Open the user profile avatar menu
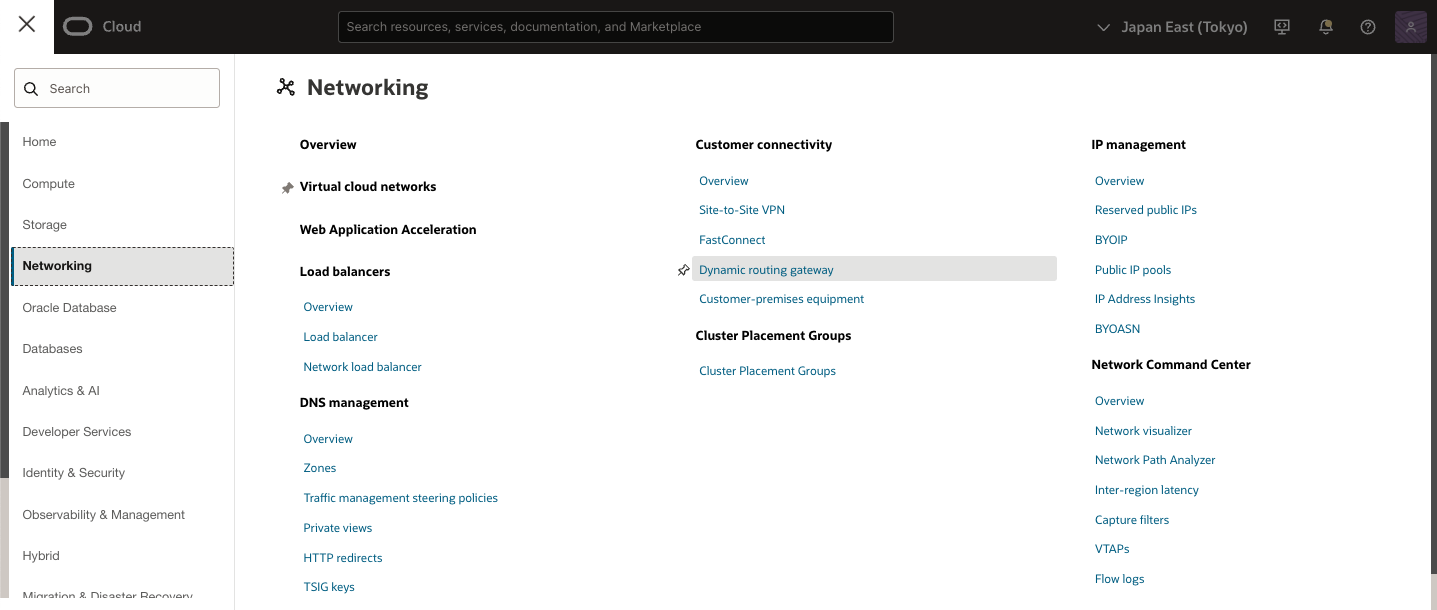 (x=1410, y=27)
